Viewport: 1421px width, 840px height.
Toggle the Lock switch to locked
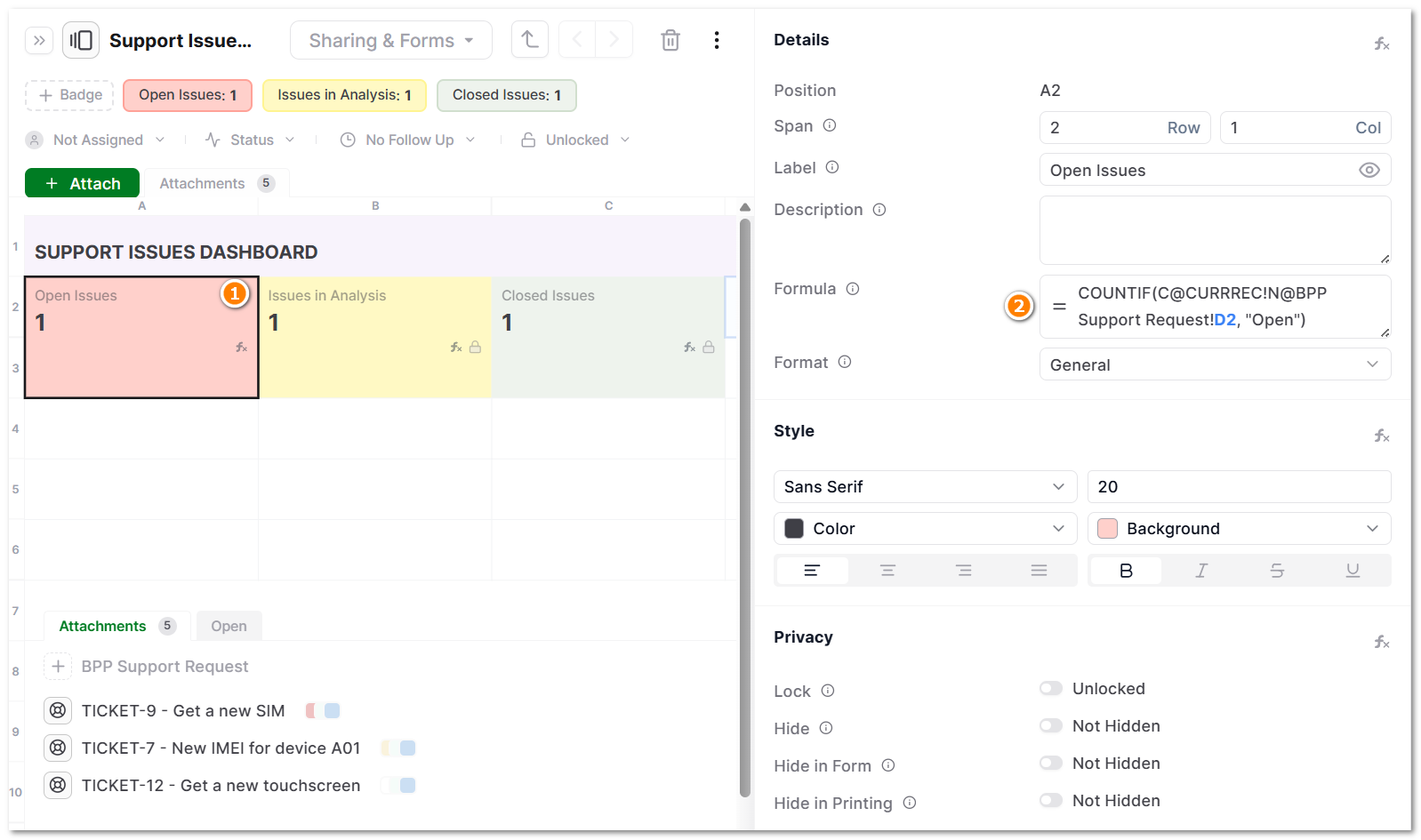point(1051,688)
